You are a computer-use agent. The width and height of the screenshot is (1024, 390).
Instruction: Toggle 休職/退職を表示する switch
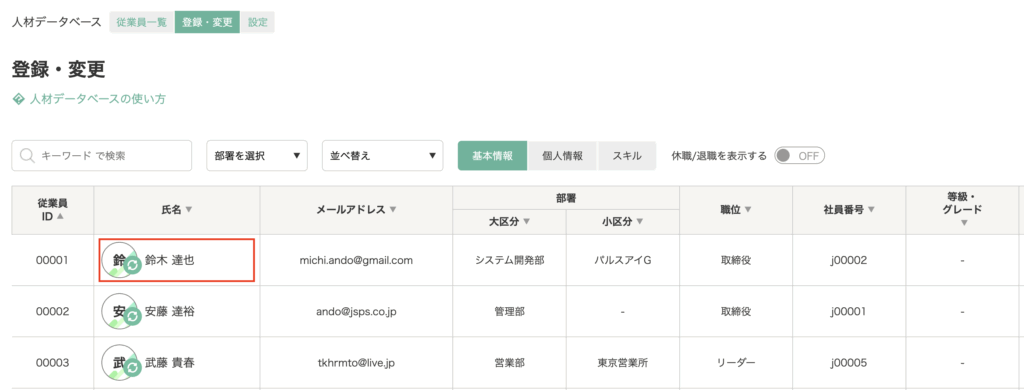(799, 156)
